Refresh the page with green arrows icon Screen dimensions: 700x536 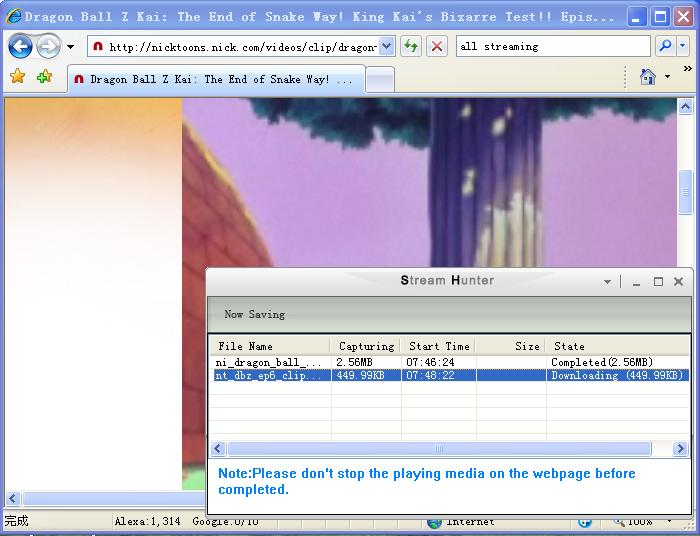(411, 46)
